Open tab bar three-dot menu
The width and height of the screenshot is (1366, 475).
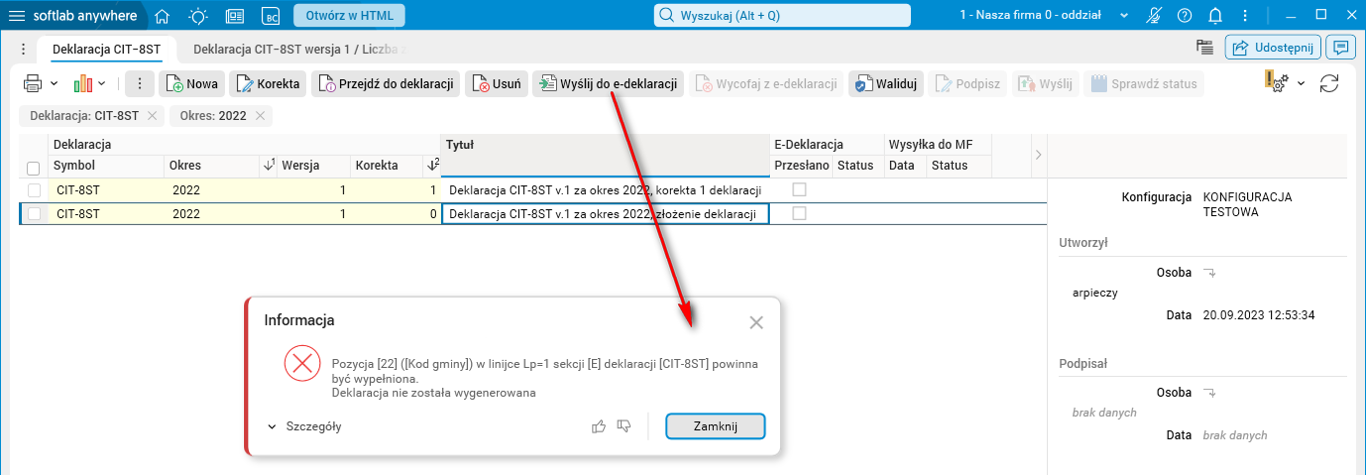[22, 49]
